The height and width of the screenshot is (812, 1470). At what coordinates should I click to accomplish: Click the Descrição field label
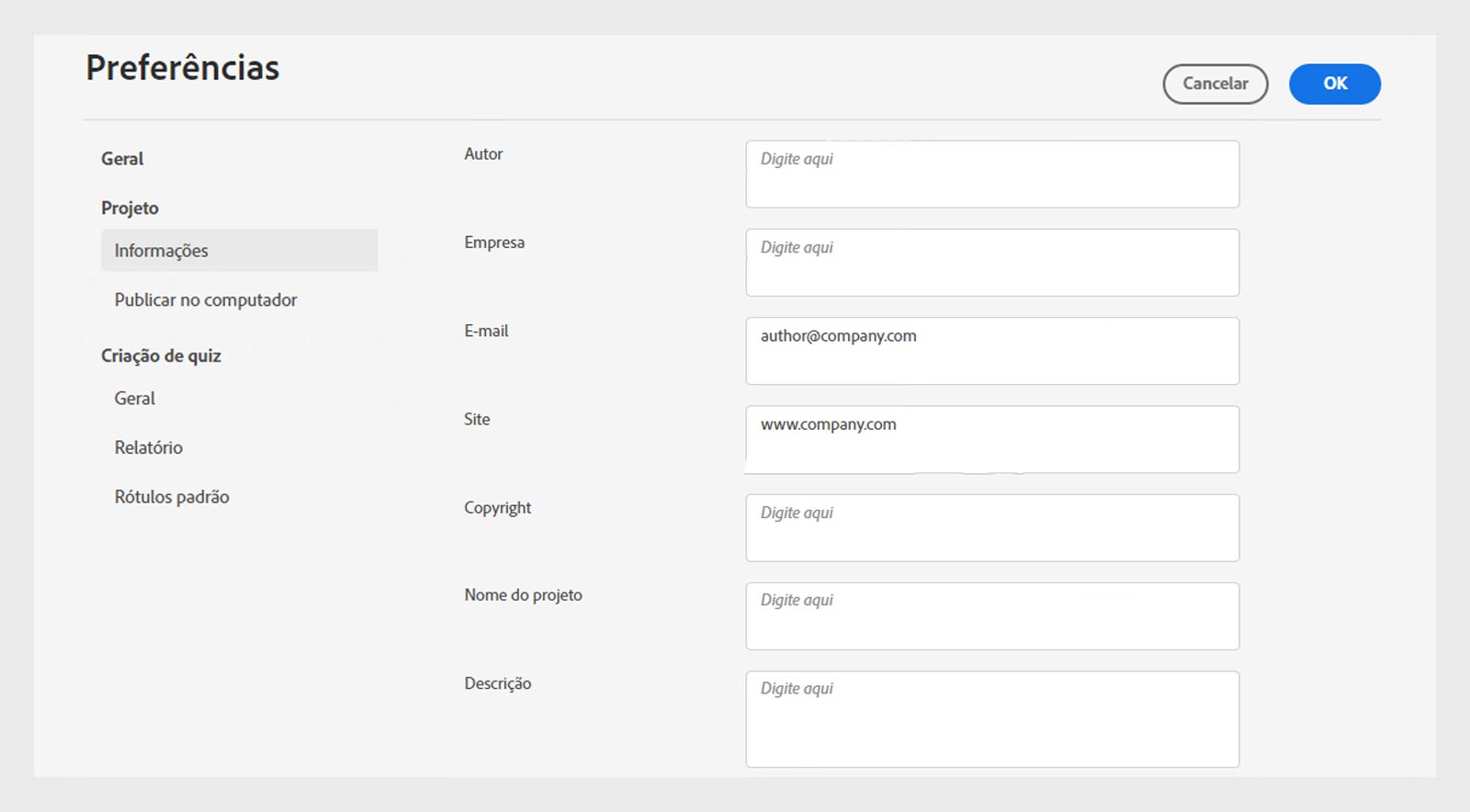(x=498, y=683)
